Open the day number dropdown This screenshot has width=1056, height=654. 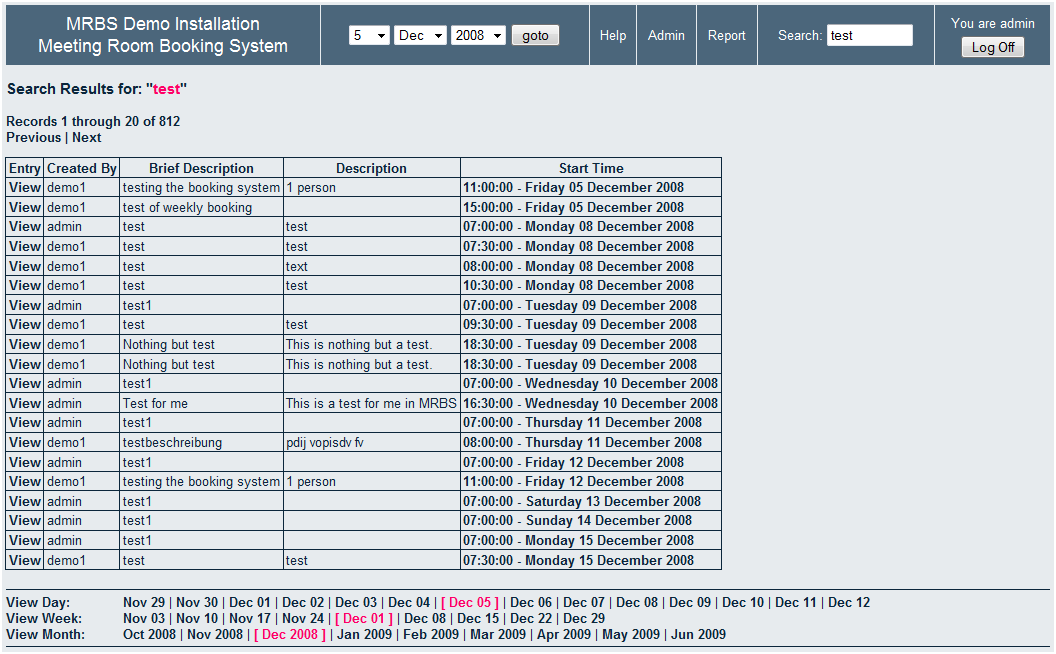point(369,35)
